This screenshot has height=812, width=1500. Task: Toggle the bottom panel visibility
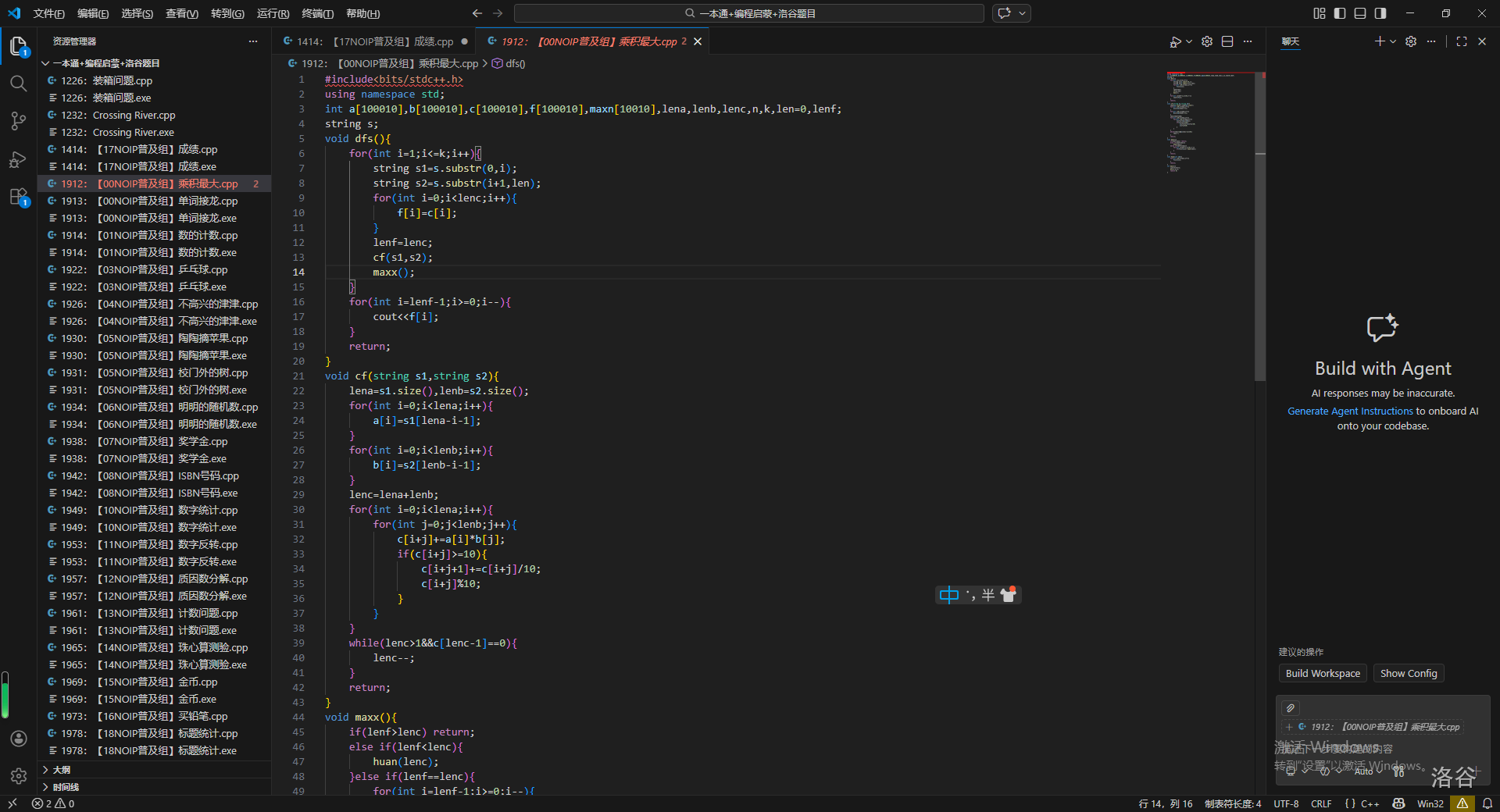pyautogui.click(x=1360, y=13)
